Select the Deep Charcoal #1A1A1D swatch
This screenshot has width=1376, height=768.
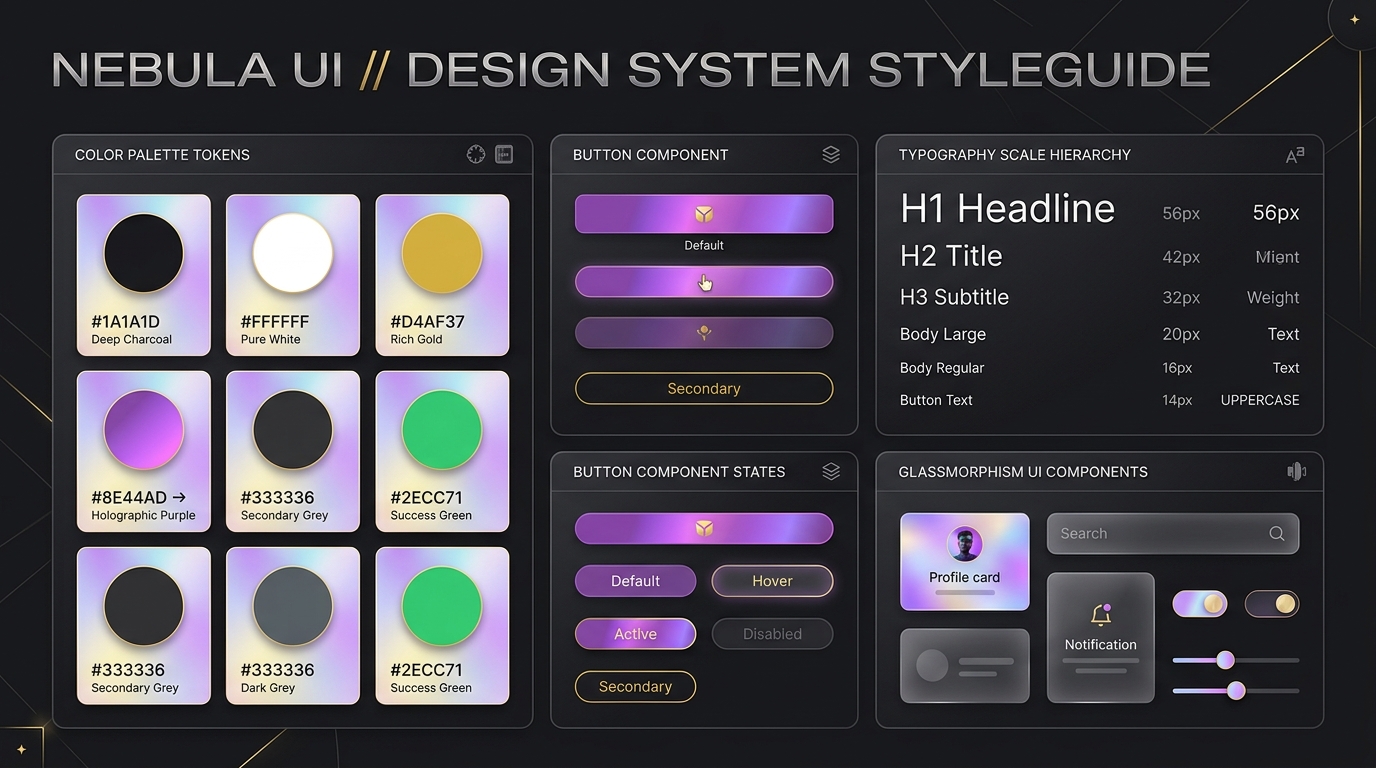click(x=144, y=275)
